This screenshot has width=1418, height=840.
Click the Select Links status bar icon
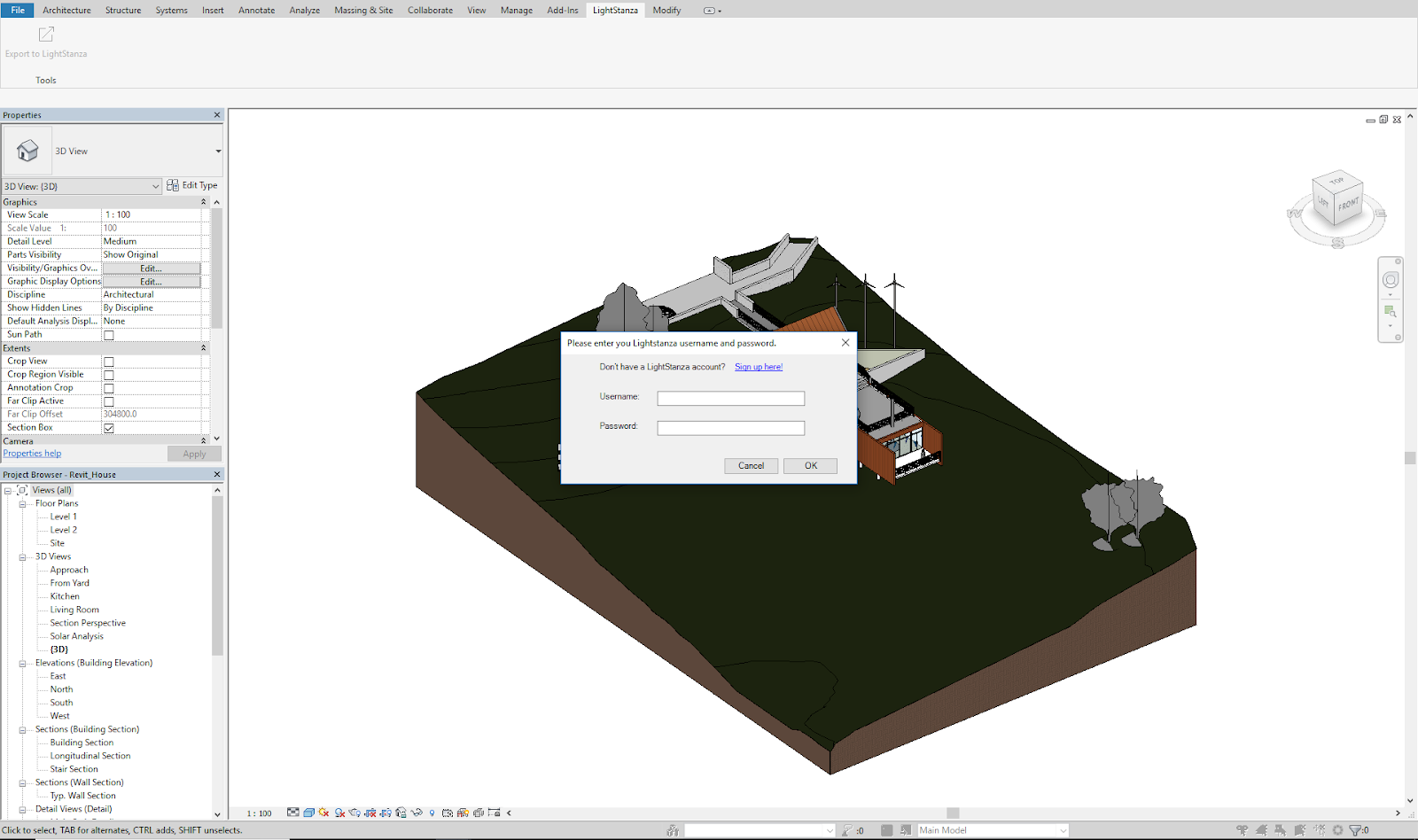[1242, 830]
